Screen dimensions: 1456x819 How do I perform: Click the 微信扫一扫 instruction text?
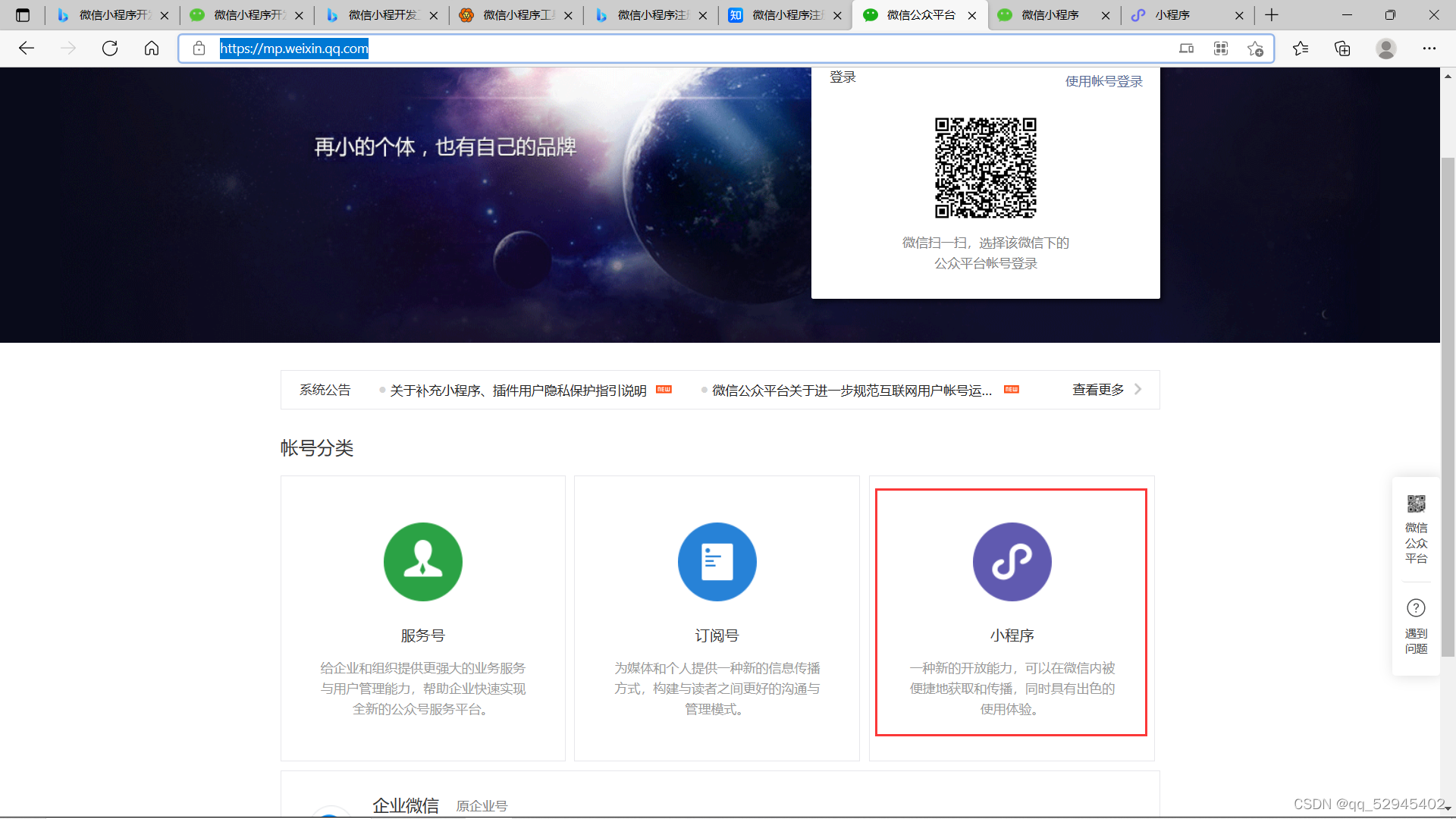click(986, 253)
